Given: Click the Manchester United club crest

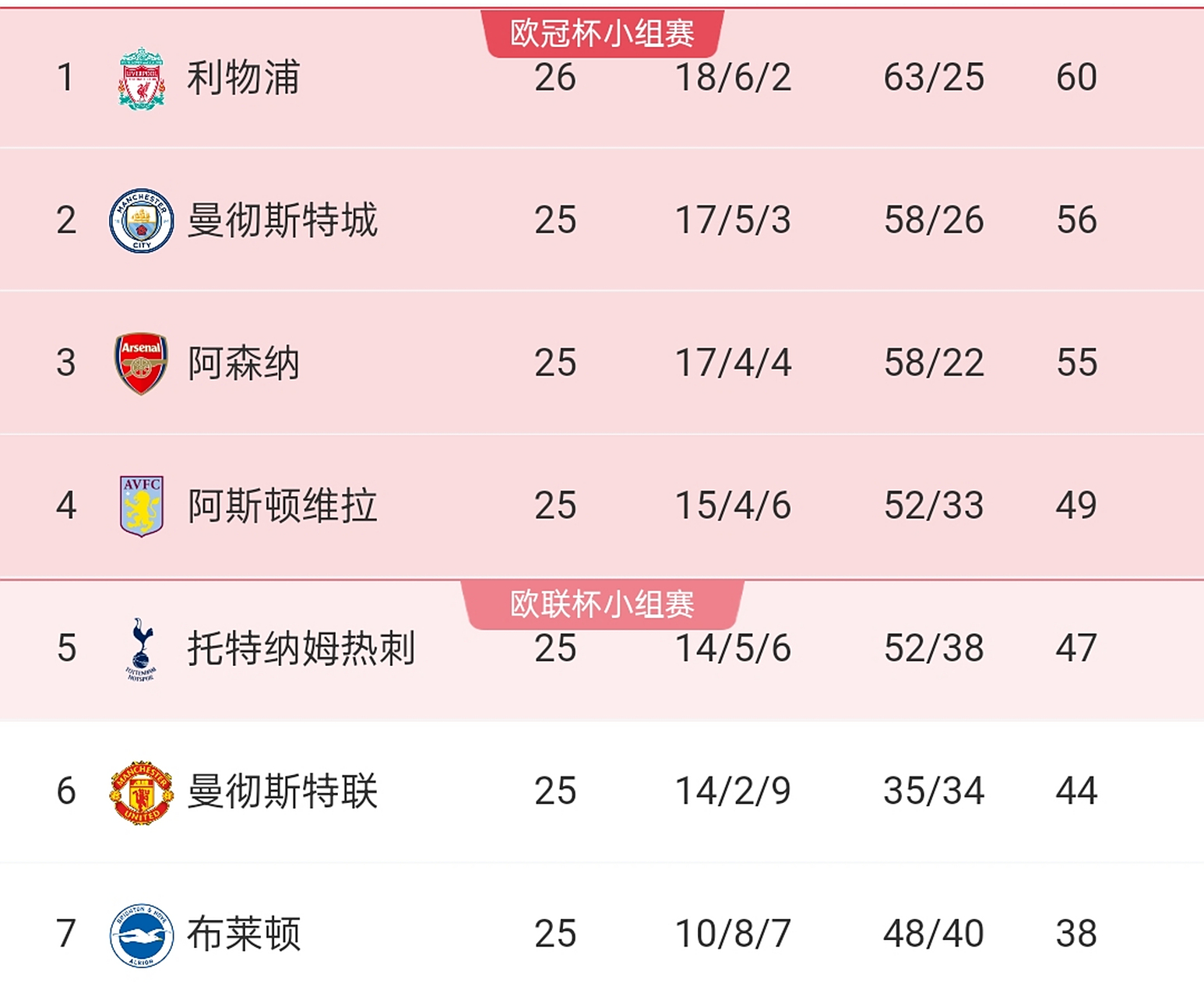Looking at the screenshot, I should [x=142, y=792].
